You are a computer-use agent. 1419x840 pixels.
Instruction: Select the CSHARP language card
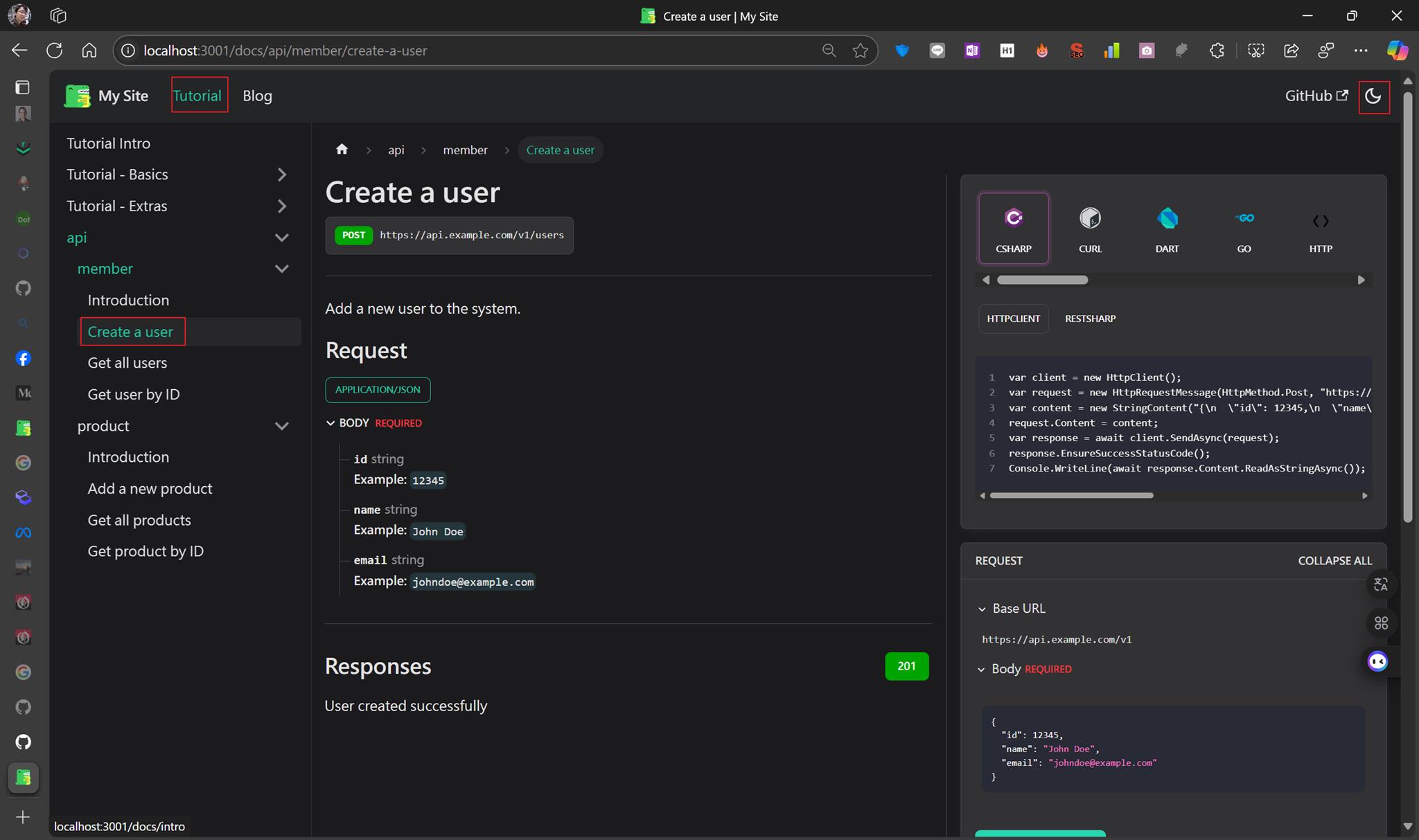1013,229
